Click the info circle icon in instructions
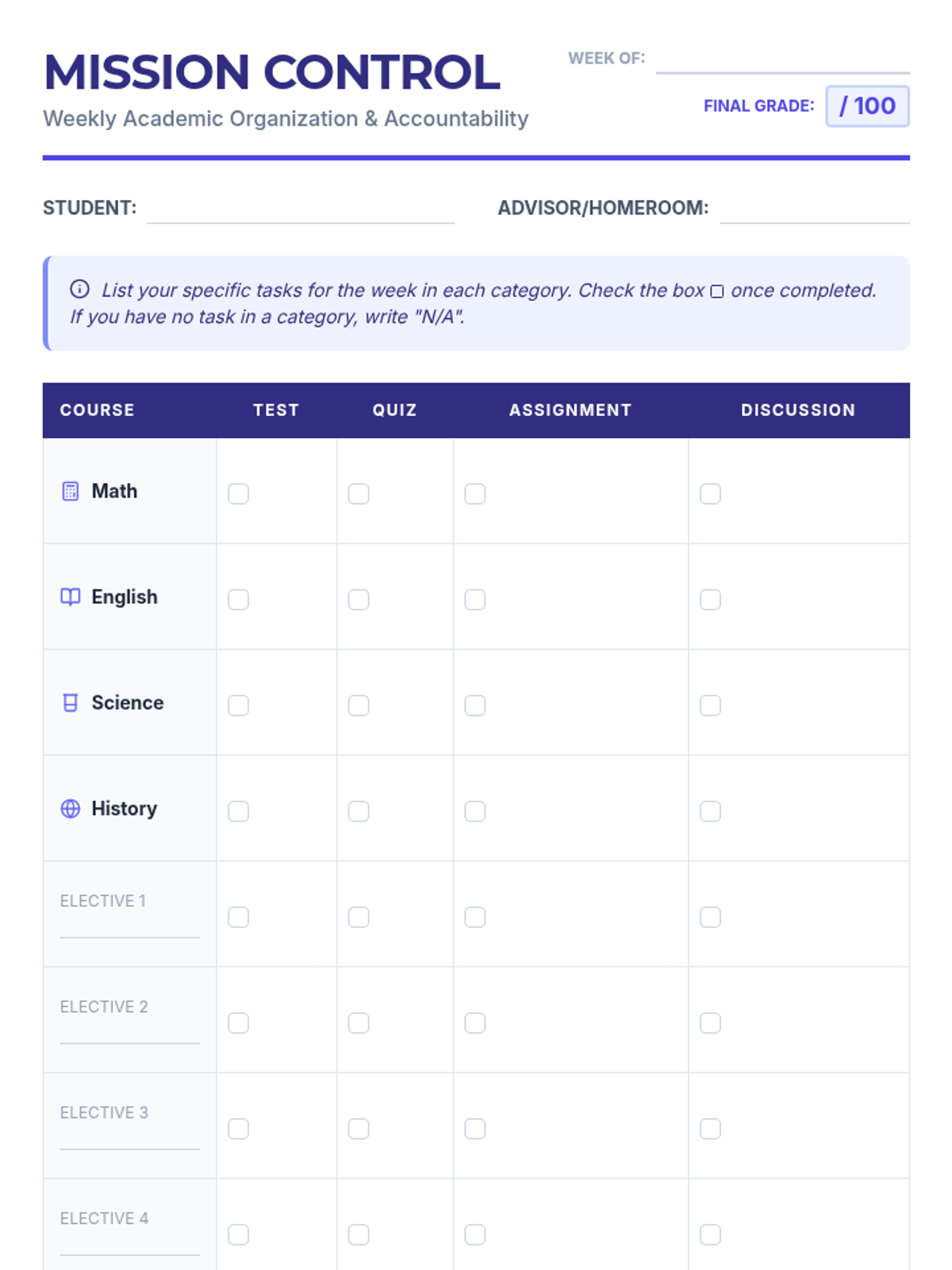Viewport: 952px width, 1270px height. tap(79, 289)
